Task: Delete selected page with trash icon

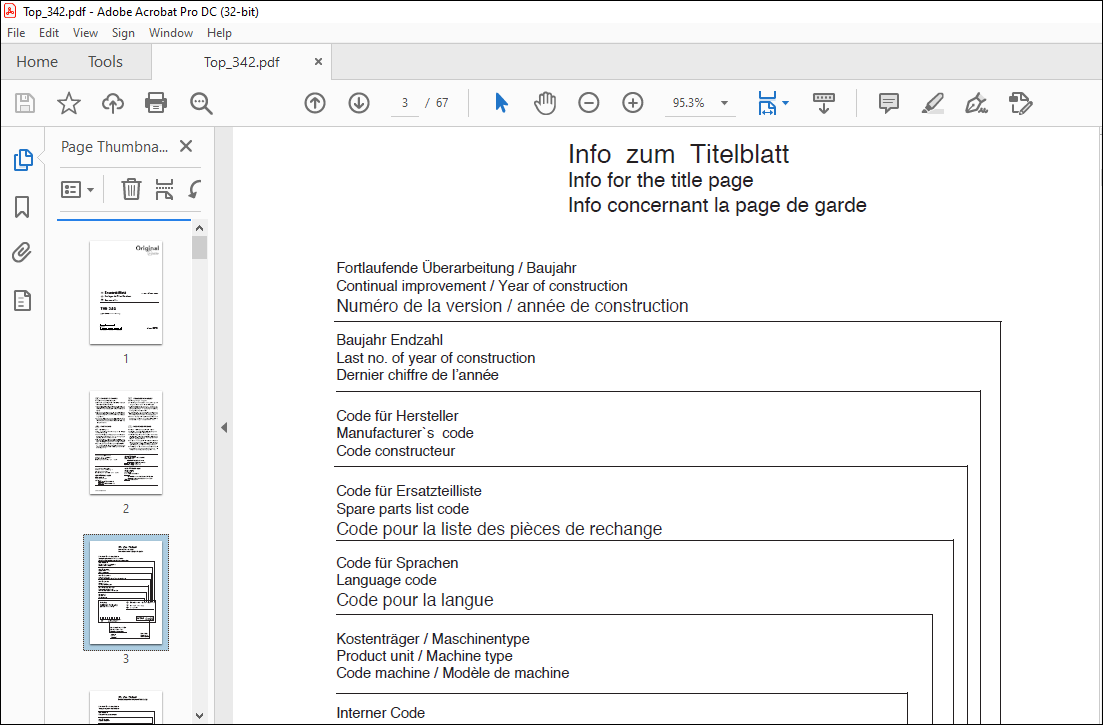Action: click(x=131, y=189)
